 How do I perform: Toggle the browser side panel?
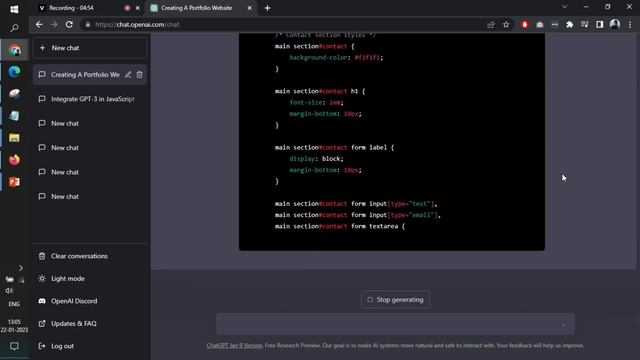[x=599, y=24]
